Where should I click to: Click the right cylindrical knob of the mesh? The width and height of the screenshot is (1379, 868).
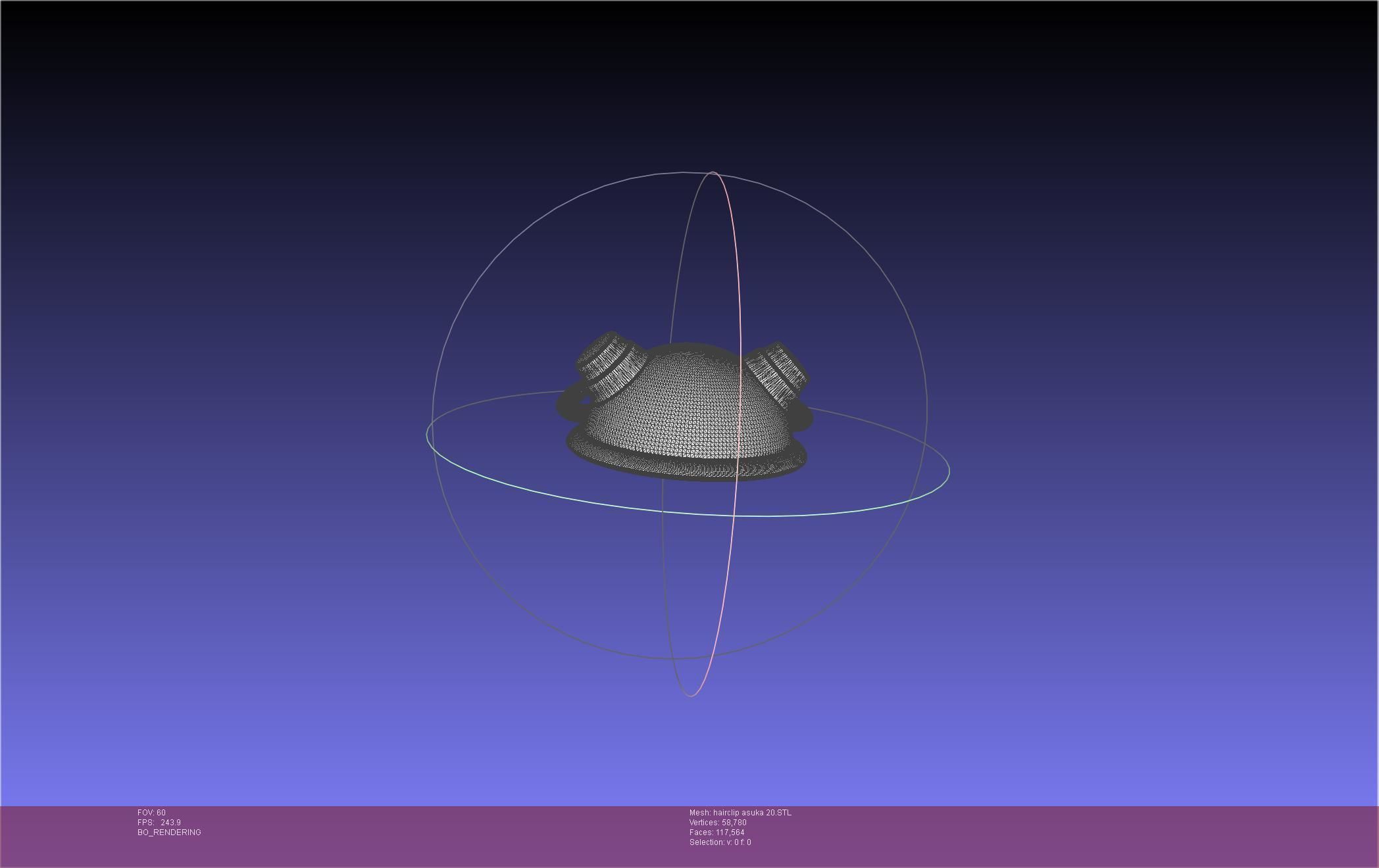coord(780,374)
